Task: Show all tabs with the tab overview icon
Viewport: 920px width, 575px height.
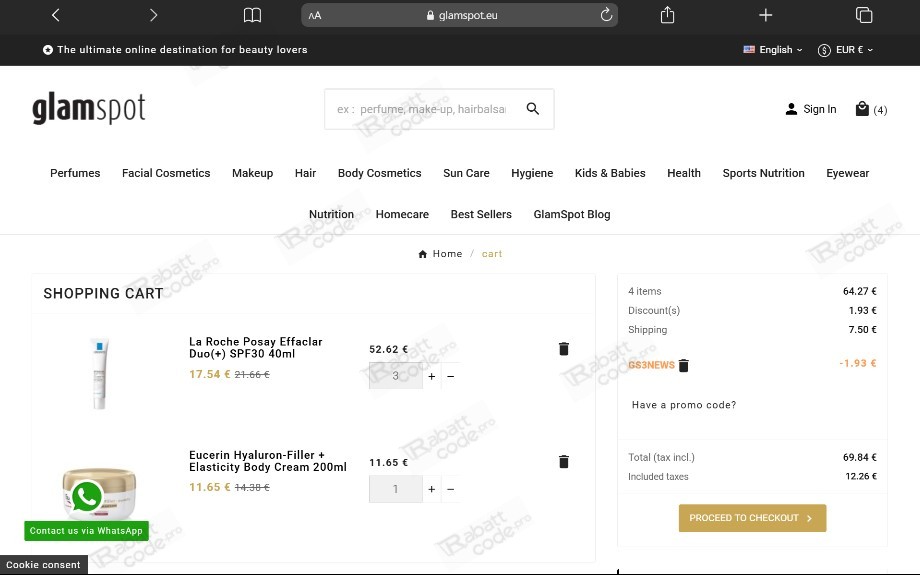Action: click(864, 15)
